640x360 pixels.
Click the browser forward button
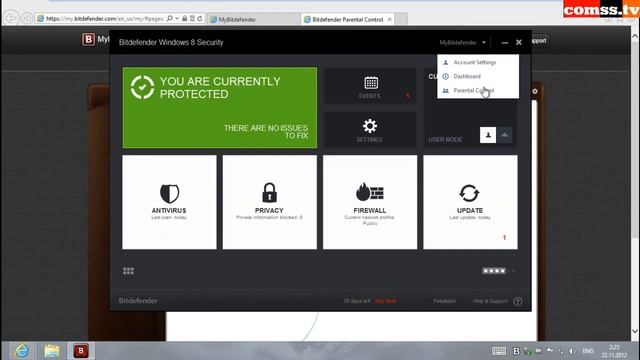point(27,18)
